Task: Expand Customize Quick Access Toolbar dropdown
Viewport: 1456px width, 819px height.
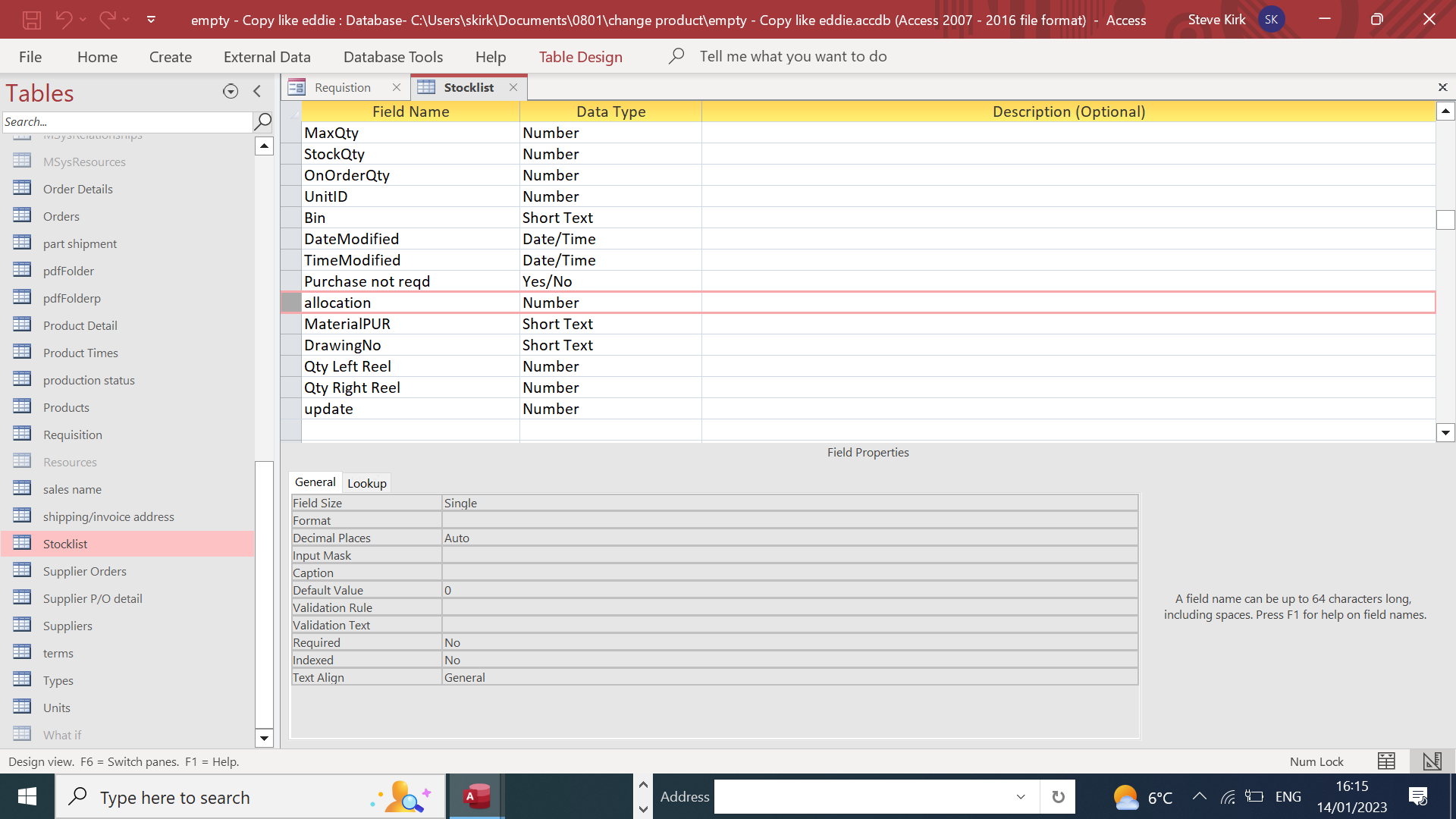Action: pyautogui.click(x=151, y=20)
